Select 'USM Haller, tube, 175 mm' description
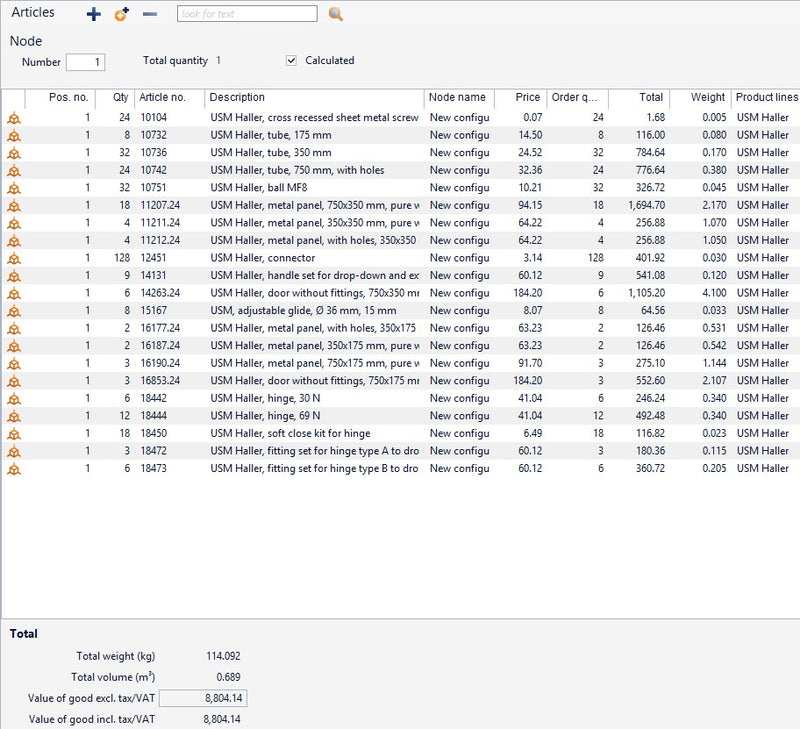Screen dimensions: 800x729 270,135
